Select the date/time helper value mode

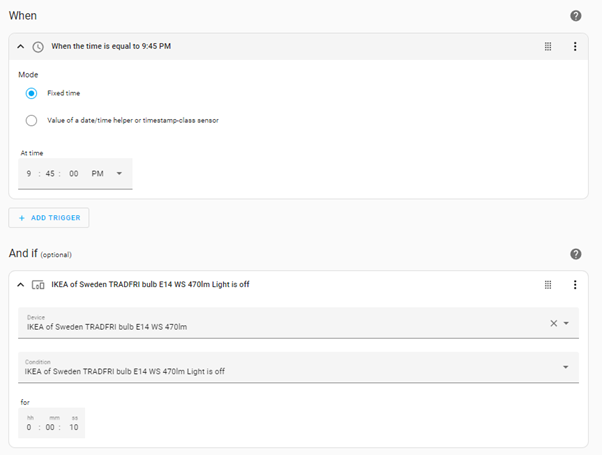[32, 120]
